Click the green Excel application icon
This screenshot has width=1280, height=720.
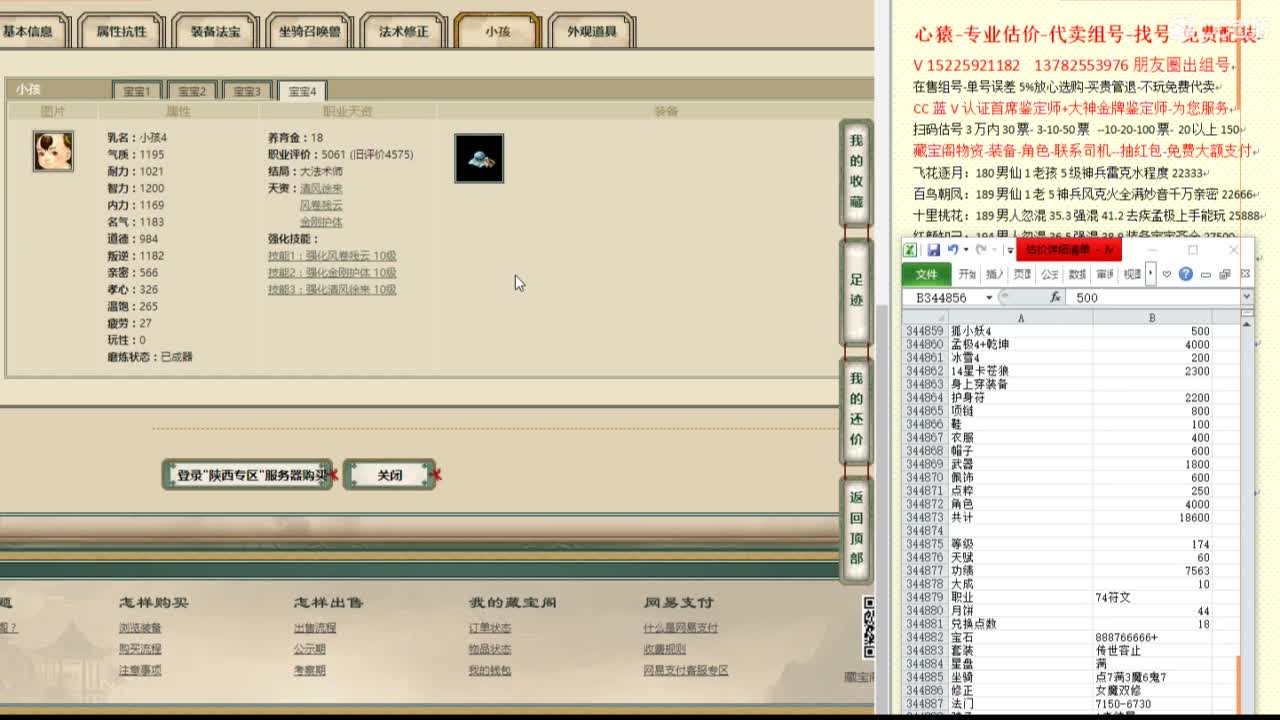(x=908, y=251)
